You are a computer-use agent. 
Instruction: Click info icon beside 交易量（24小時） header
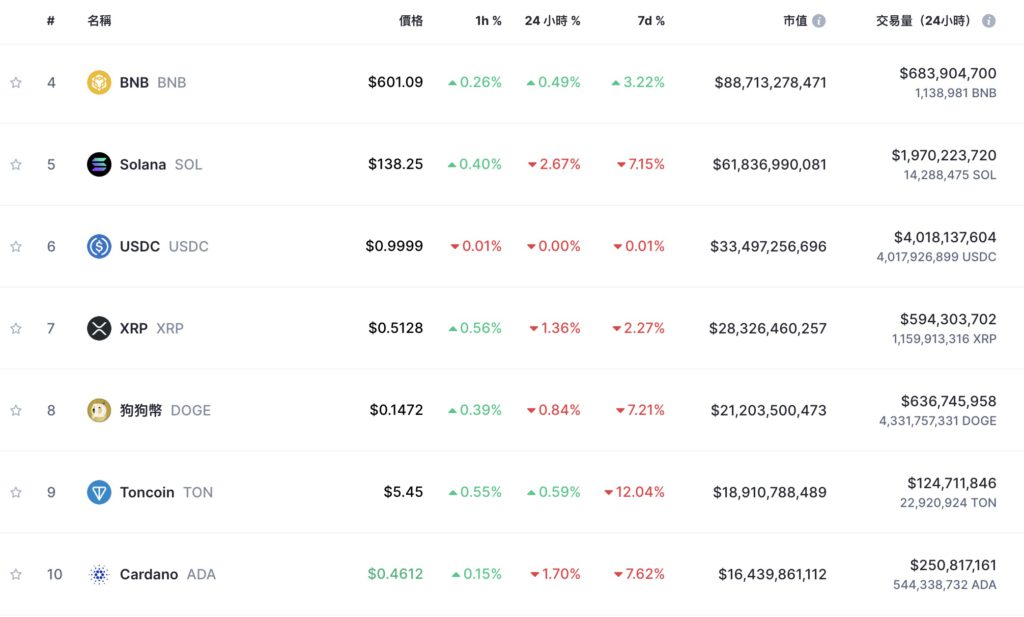pyautogui.click(x=989, y=20)
